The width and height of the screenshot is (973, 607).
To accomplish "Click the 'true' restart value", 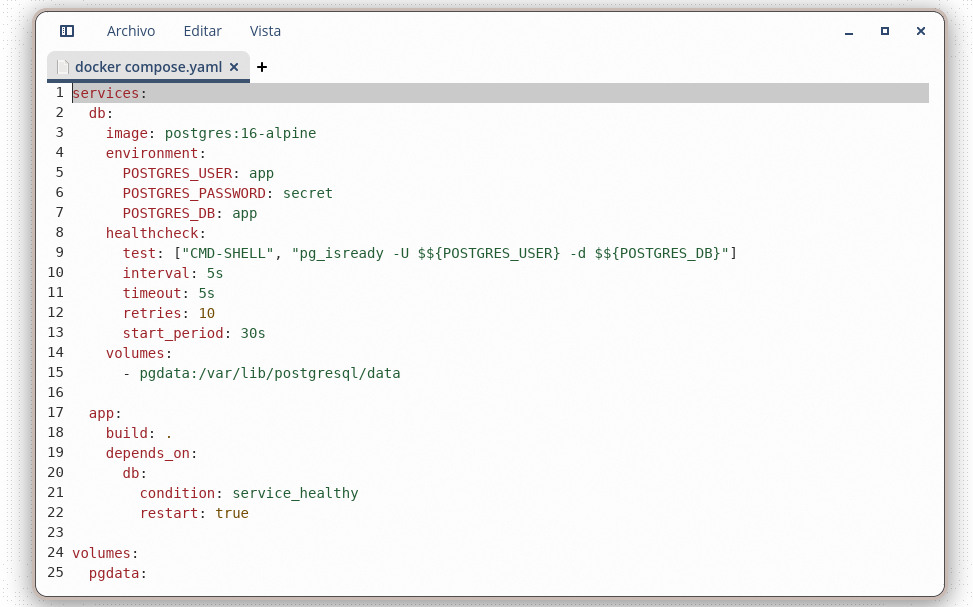I will [232, 513].
